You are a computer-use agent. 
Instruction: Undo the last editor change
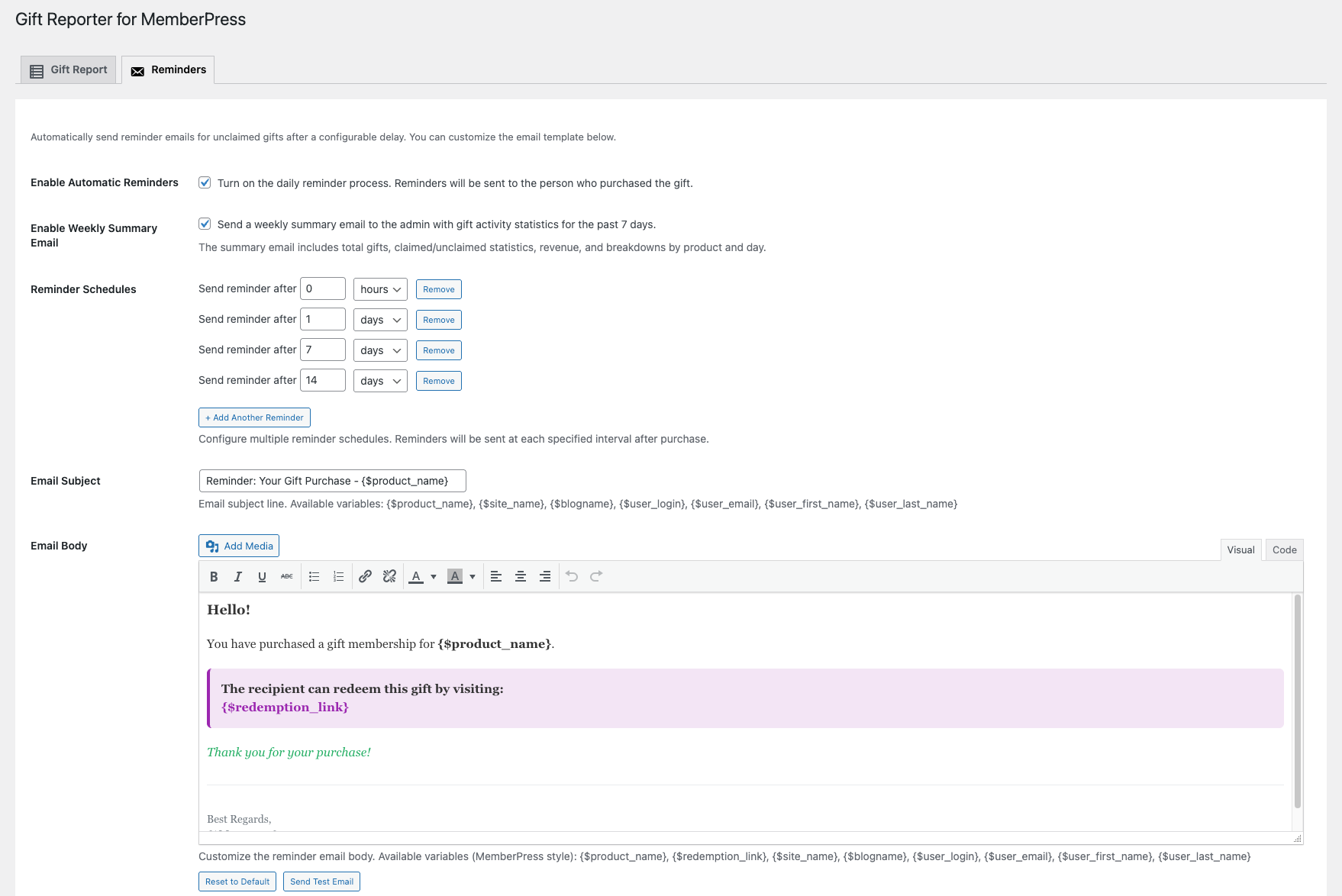point(572,576)
